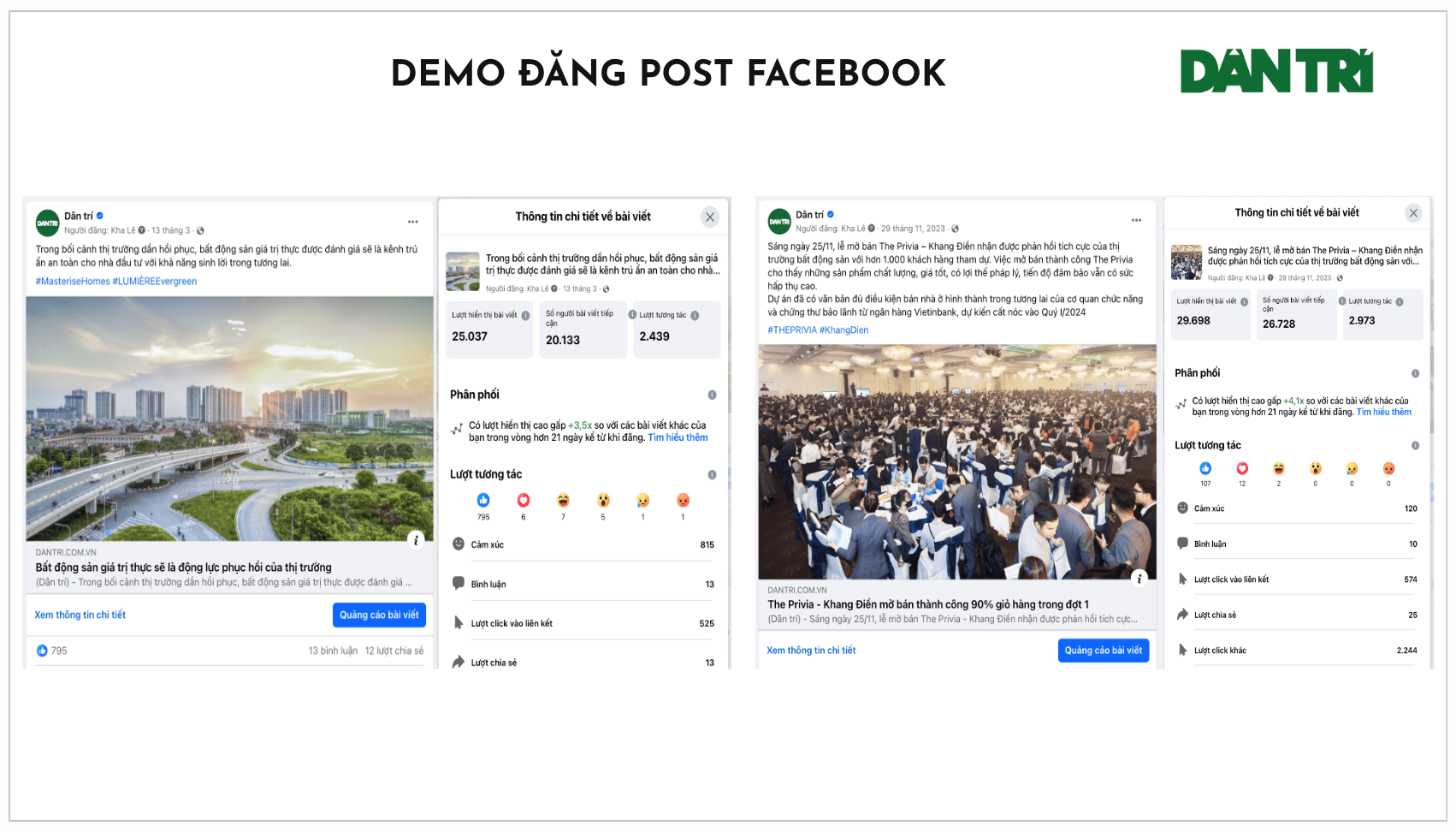
Task: Click Love reaction icon with 12 count
Action: pos(1242,468)
